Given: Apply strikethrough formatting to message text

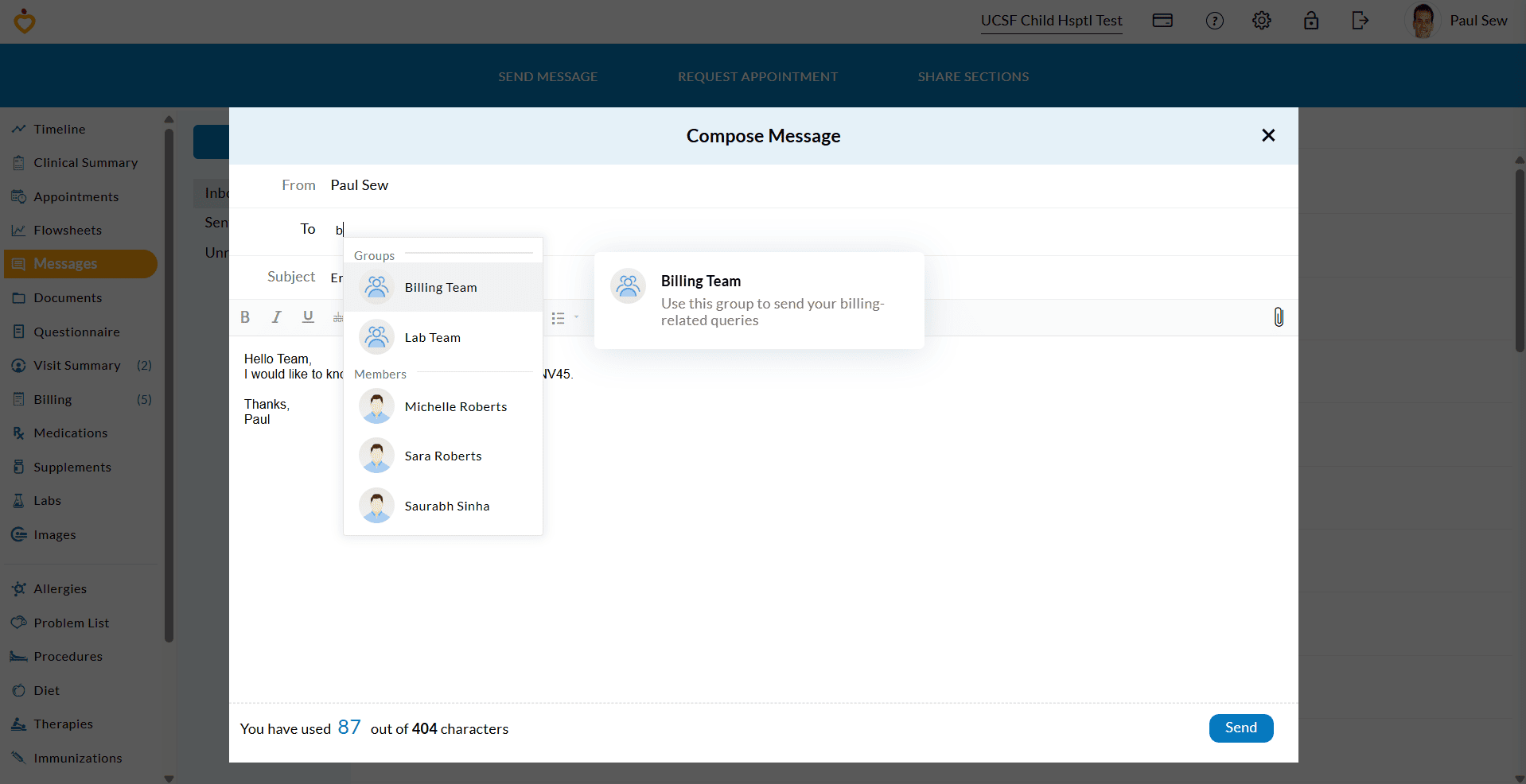Looking at the screenshot, I should click(x=339, y=317).
